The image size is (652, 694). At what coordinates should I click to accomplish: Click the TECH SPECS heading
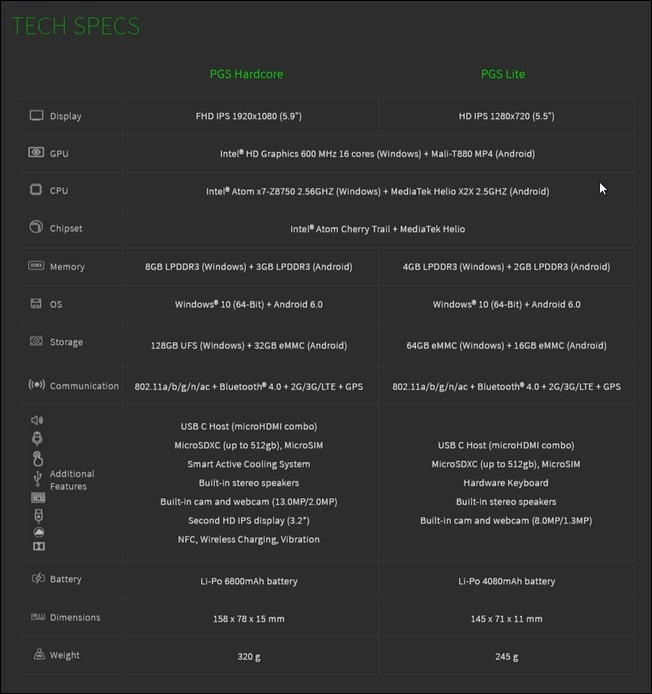75,26
